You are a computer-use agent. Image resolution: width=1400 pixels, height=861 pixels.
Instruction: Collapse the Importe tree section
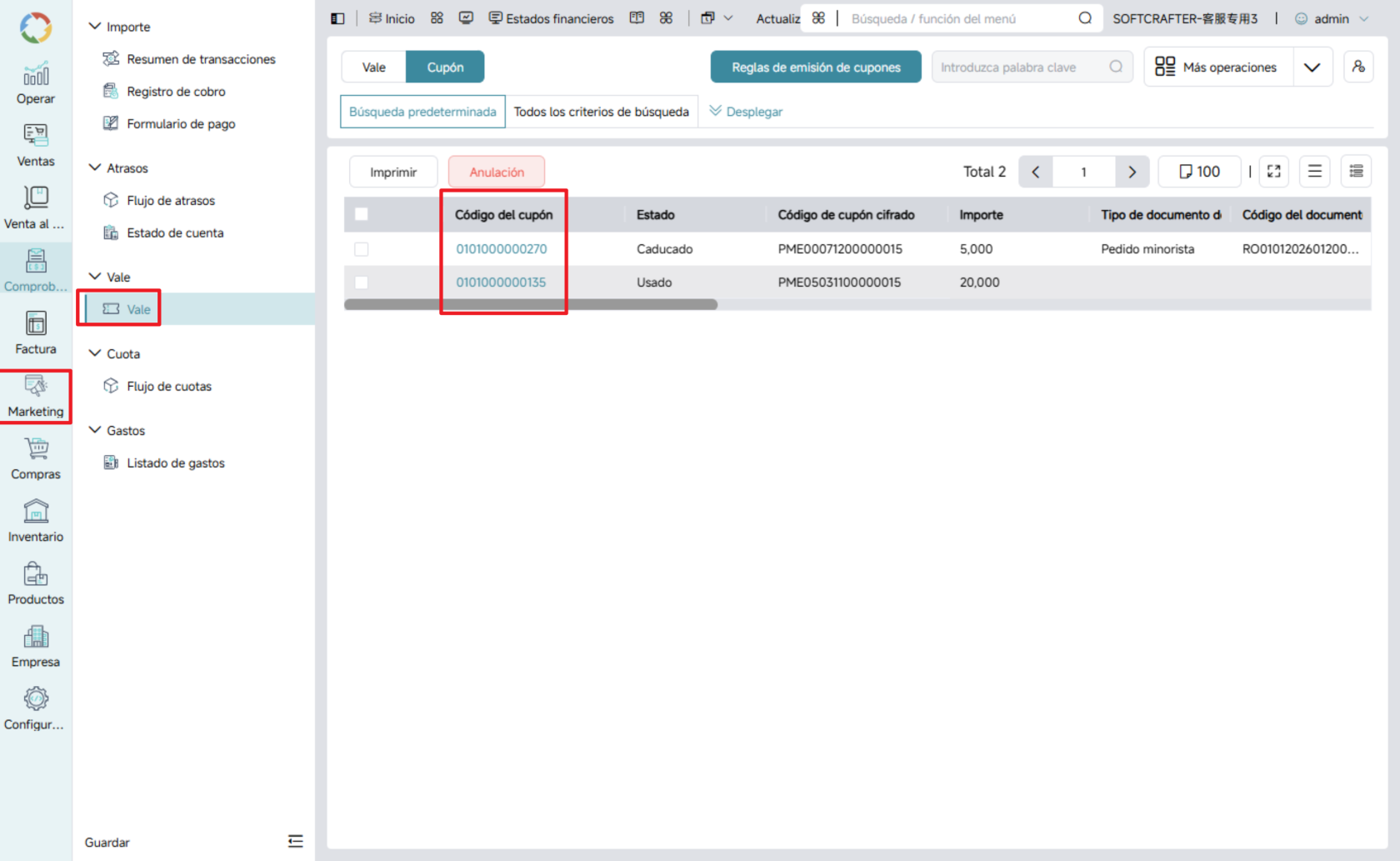95,27
